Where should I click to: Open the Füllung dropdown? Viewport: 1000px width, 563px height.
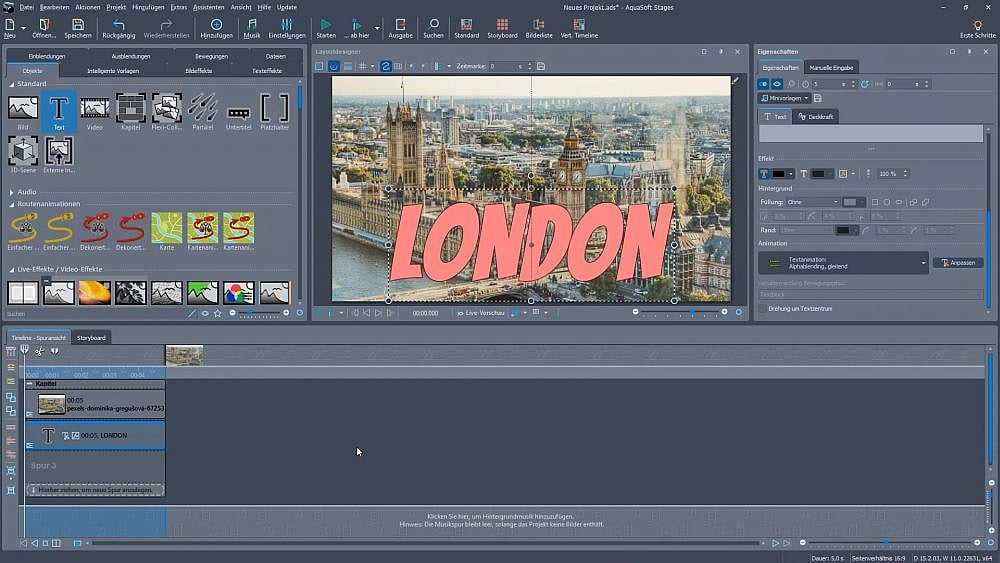tap(813, 202)
